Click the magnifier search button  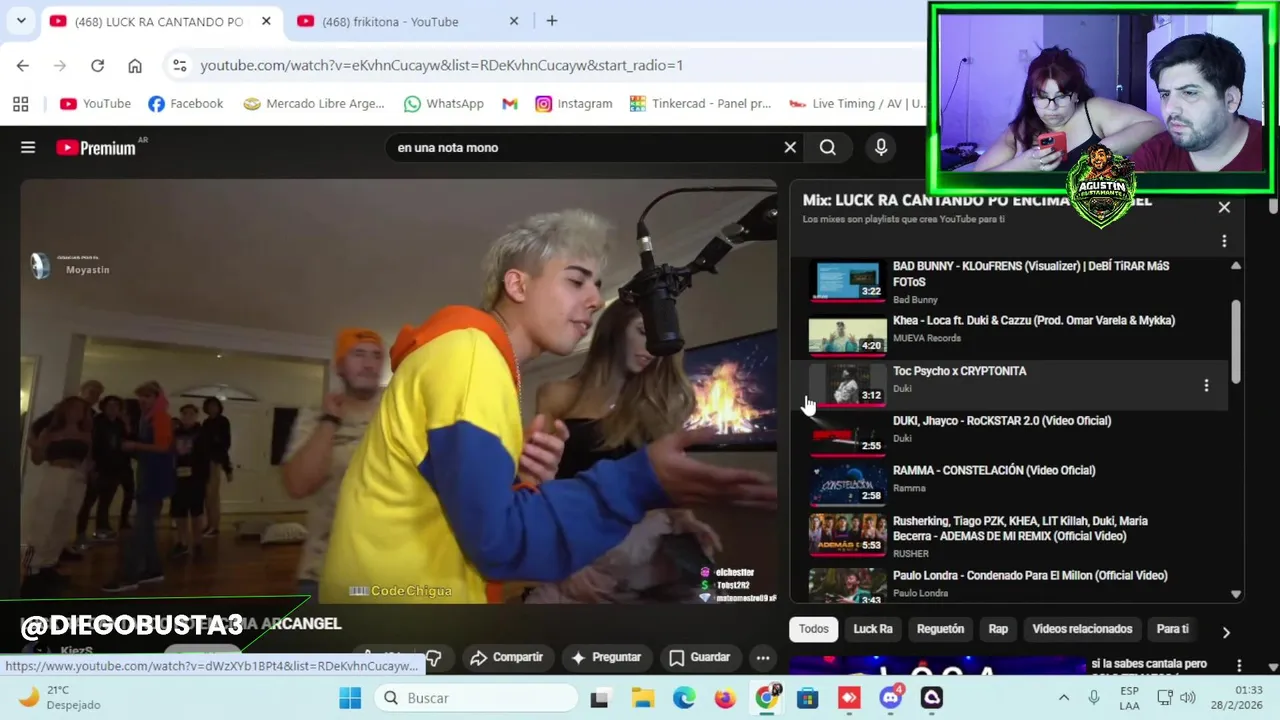[x=828, y=147]
